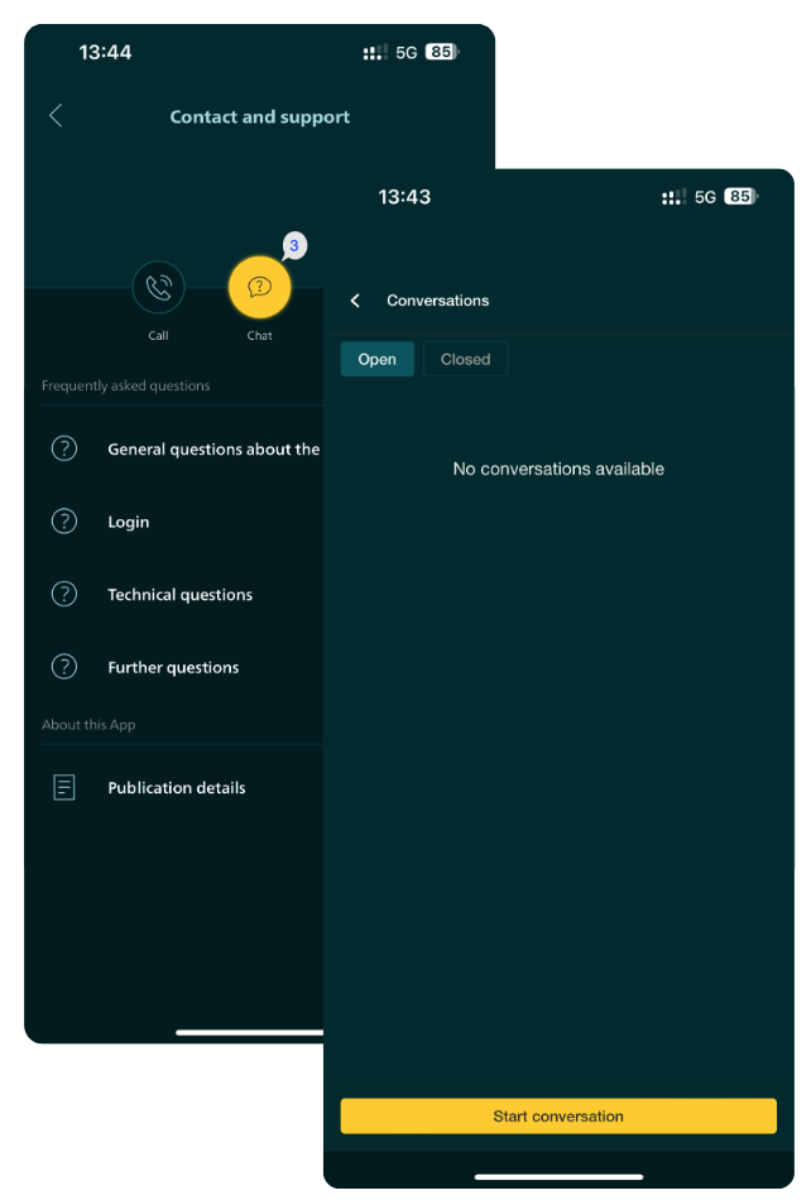Open the Technical questions entry

(180, 595)
